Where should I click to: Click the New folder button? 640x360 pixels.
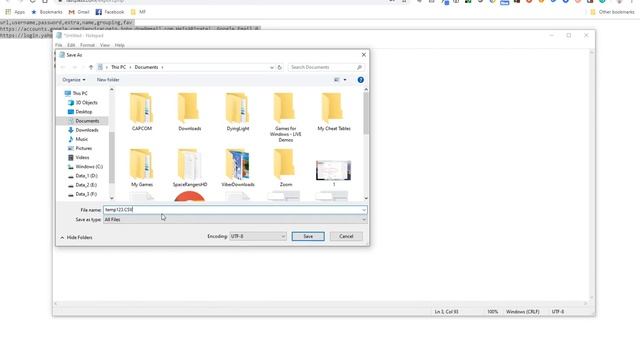[108, 80]
